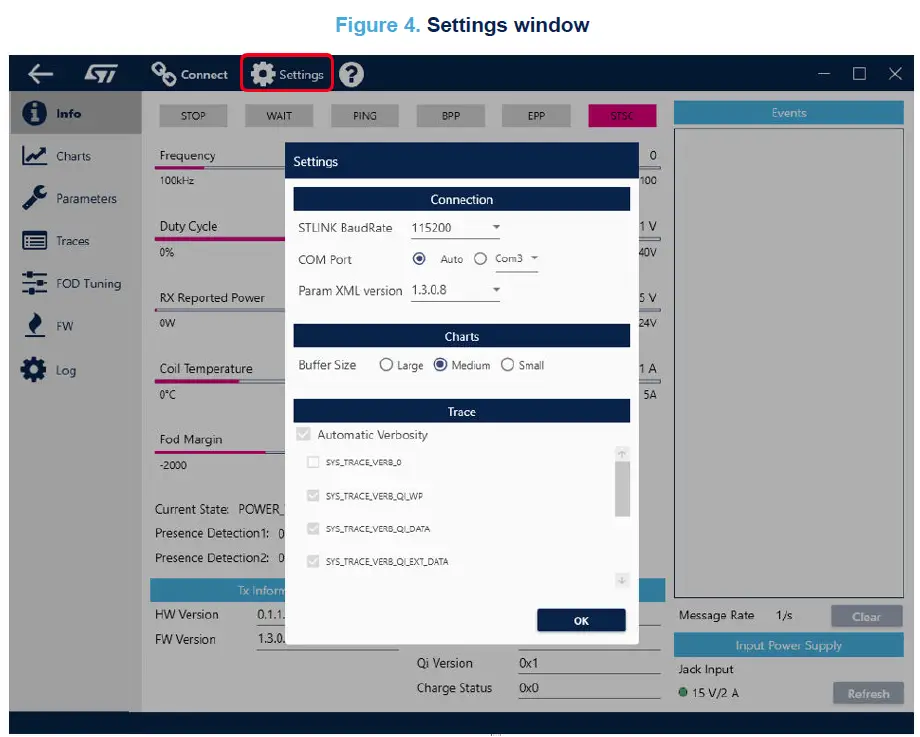The width and height of the screenshot is (920, 737).
Task: Open the Com3 port dropdown
Action: tap(534, 259)
